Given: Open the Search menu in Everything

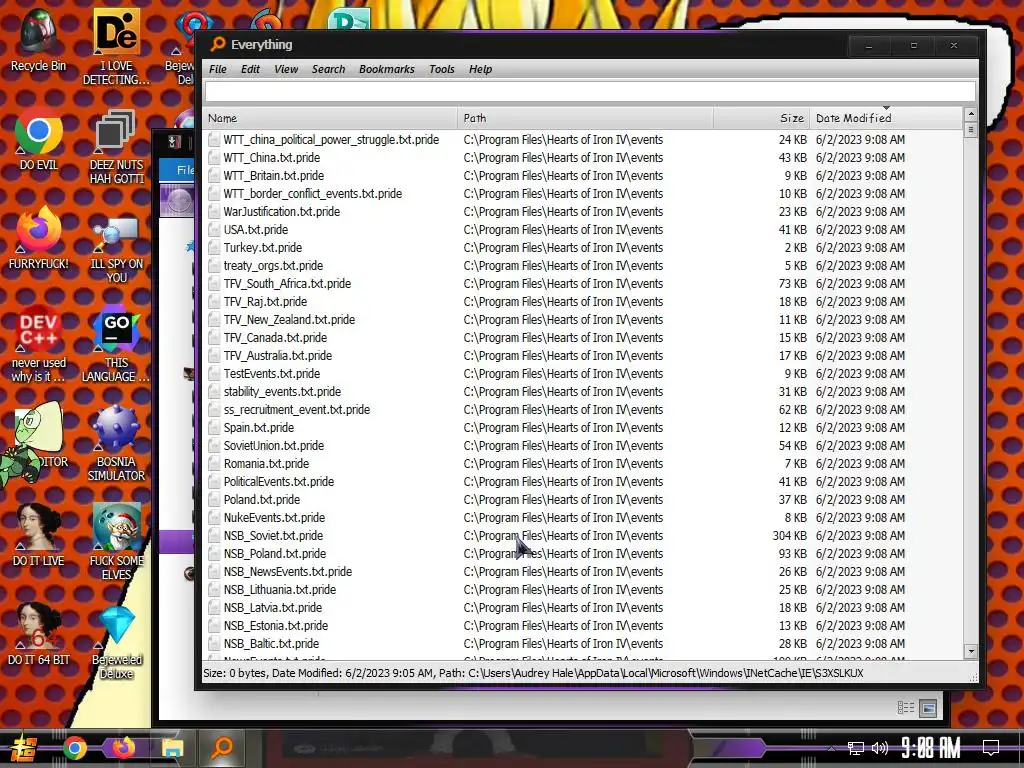Looking at the screenshot, I should coord(328,69).
